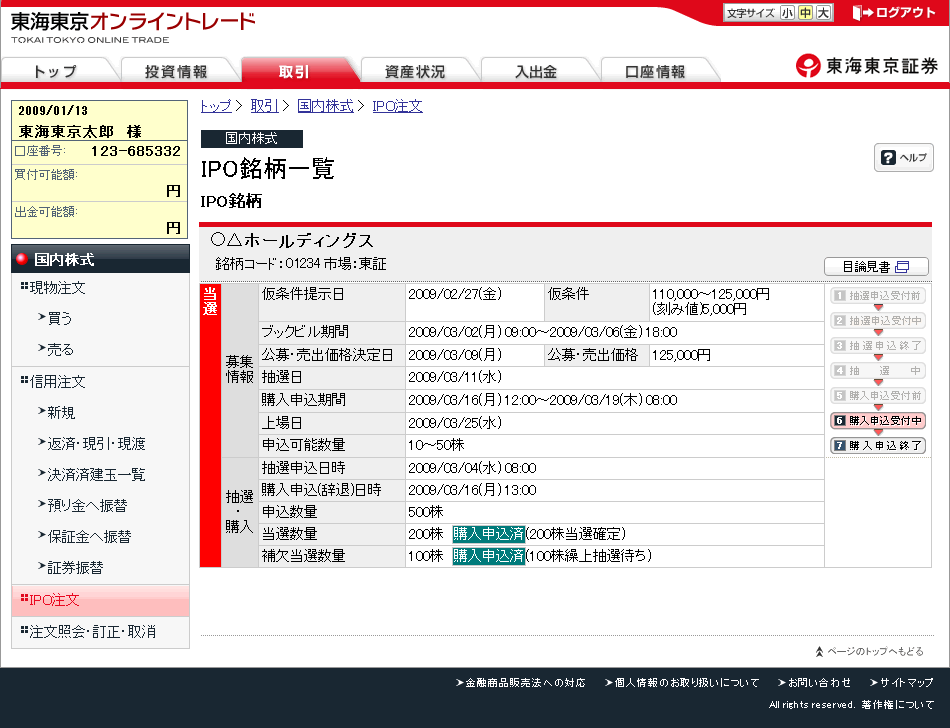
Task: Click 申込数量 value 500株
Action: (x=426, y=512)
